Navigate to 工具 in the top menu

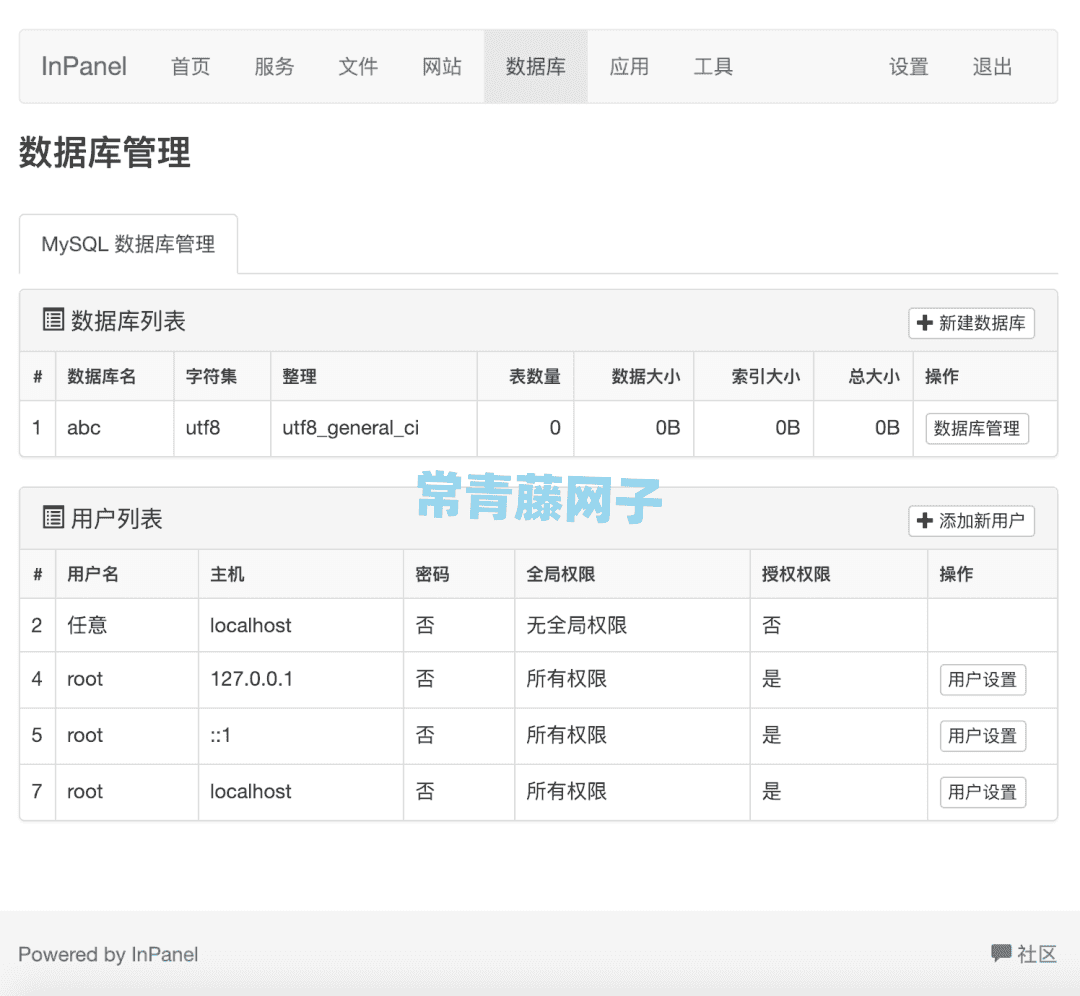click(x=713, y=66)
